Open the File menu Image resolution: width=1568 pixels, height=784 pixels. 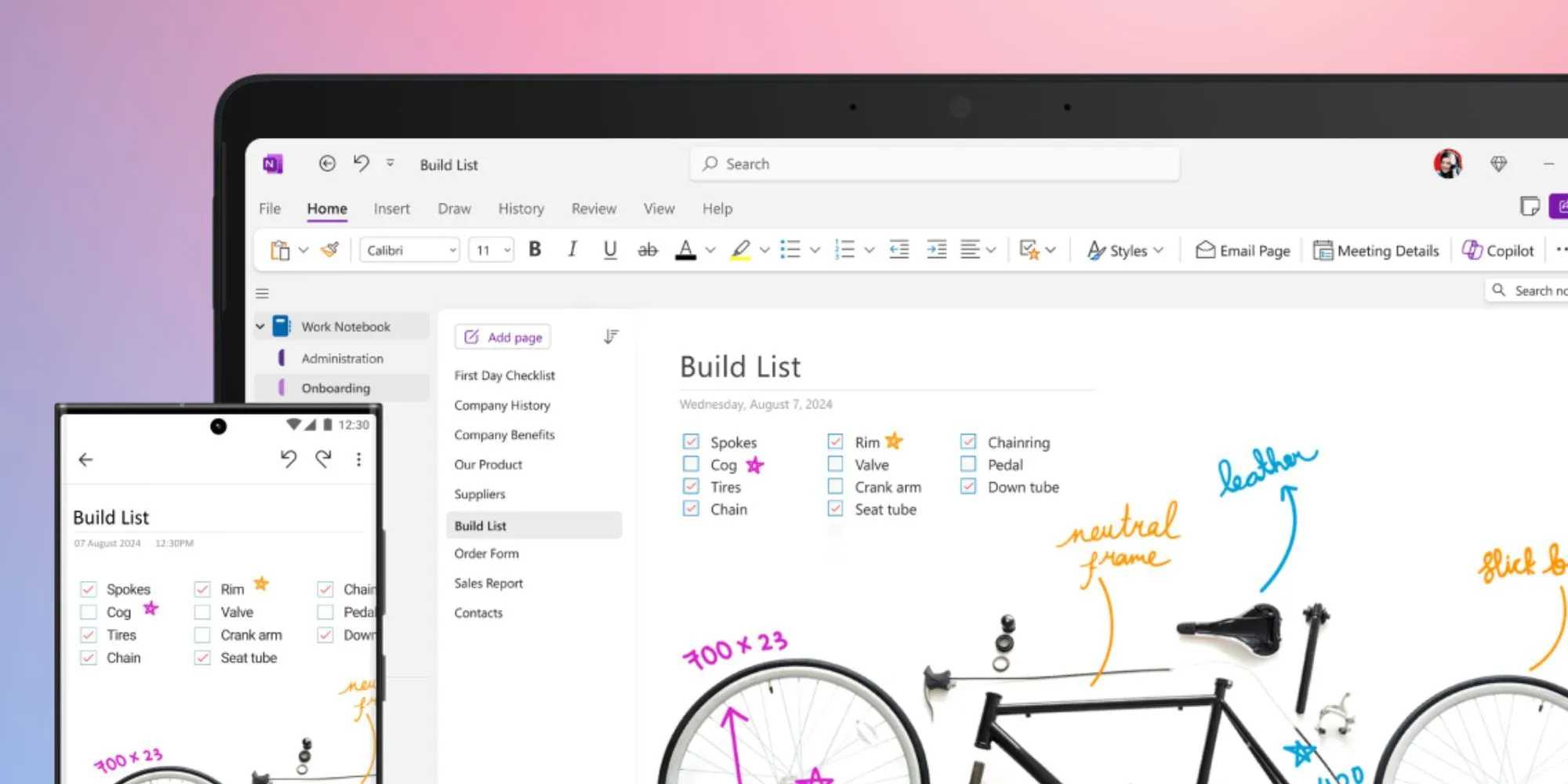coord(270,209)
